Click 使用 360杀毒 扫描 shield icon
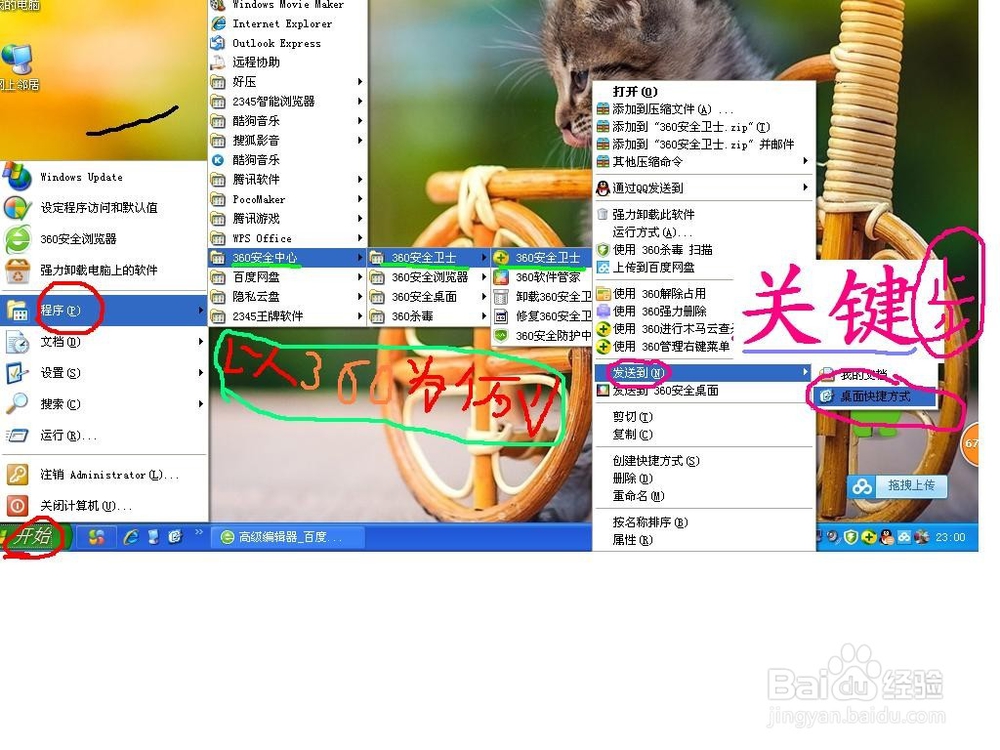 click(603, 249)
